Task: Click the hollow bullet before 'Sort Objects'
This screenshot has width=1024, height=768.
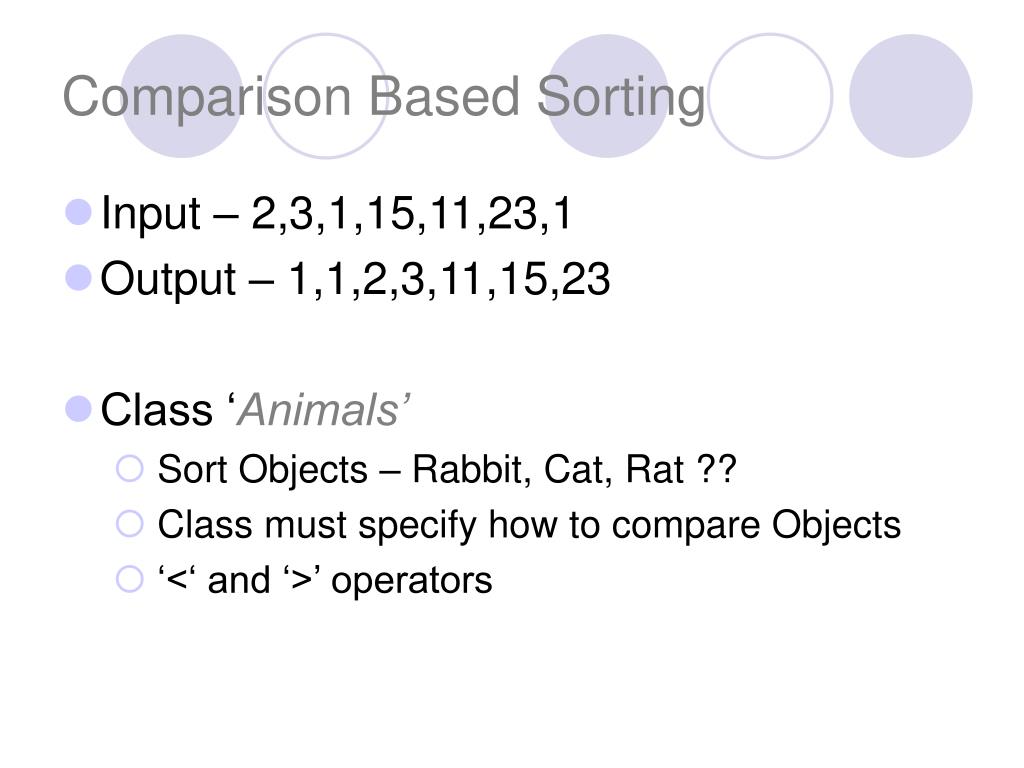Action: (129, 468)
